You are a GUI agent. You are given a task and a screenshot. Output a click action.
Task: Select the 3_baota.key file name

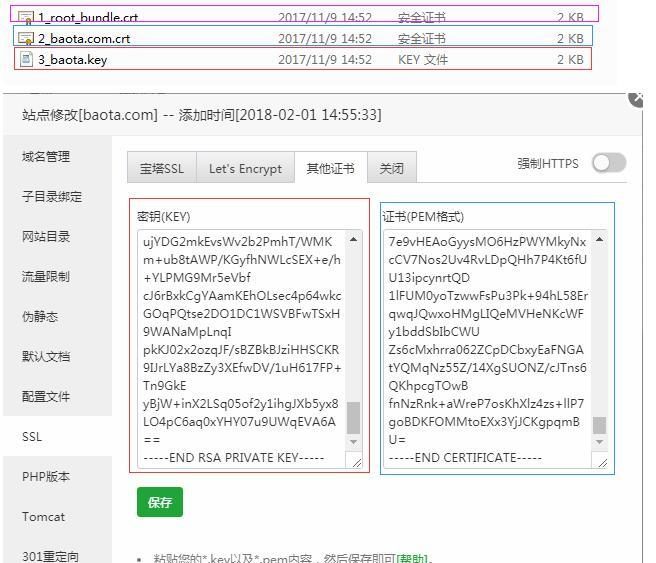73,60
